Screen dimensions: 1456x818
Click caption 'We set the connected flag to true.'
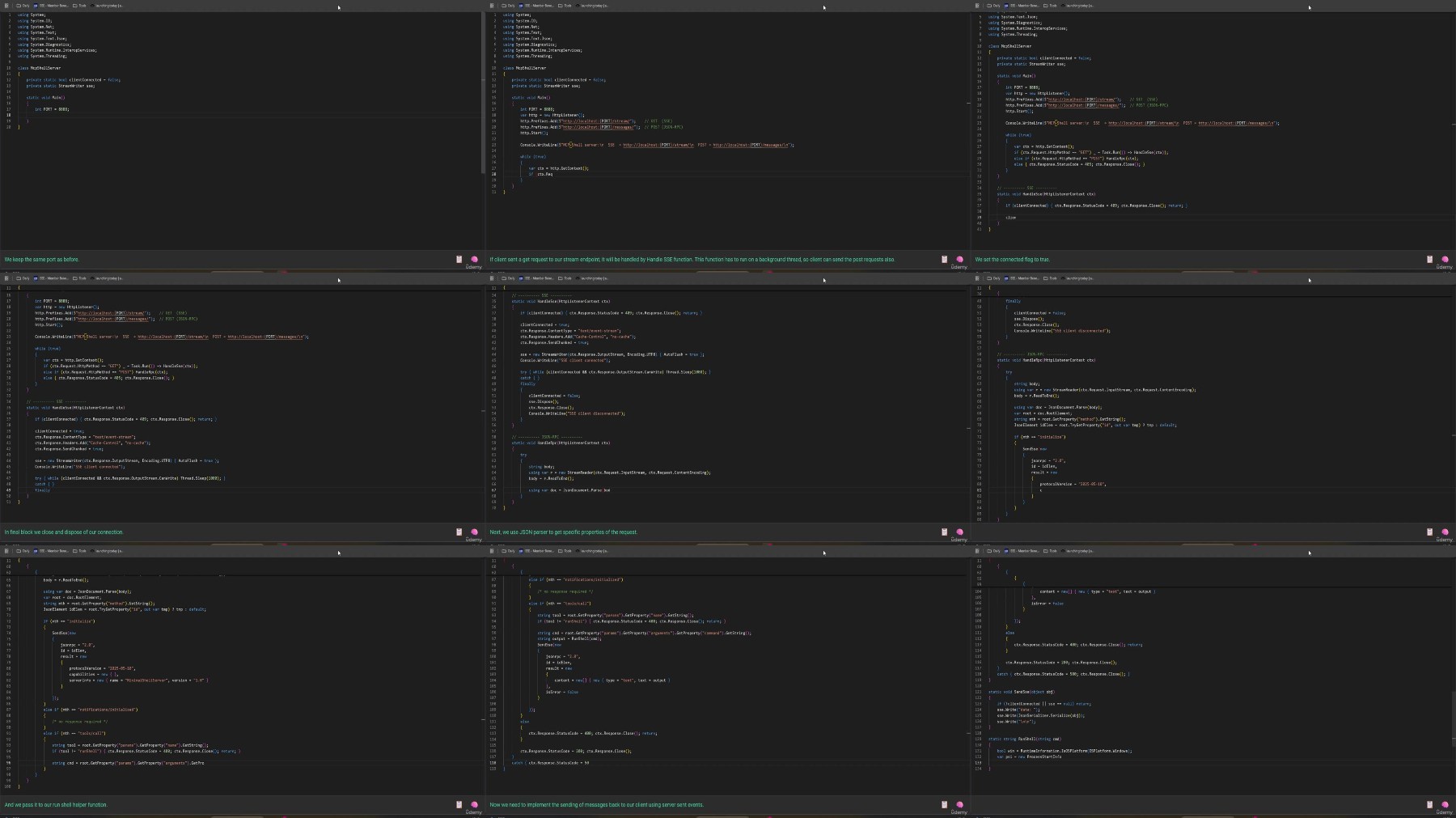pyautogui.click(x=1012, y=260)
